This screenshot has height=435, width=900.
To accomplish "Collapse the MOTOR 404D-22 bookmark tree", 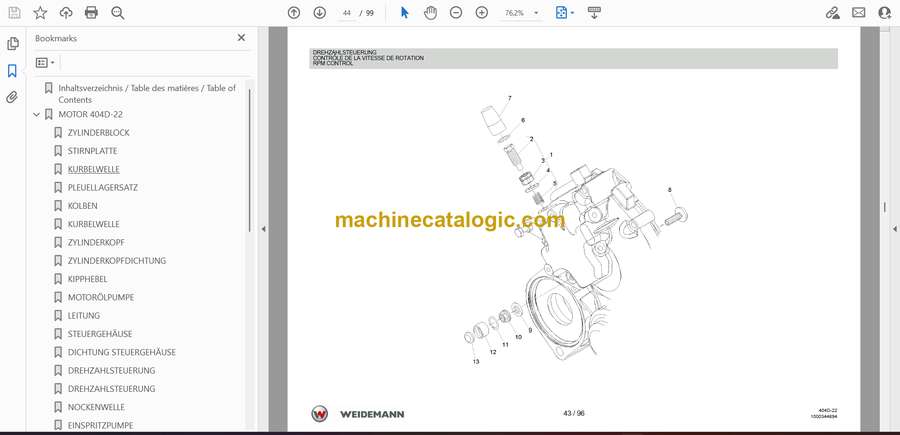I will 37,115.
